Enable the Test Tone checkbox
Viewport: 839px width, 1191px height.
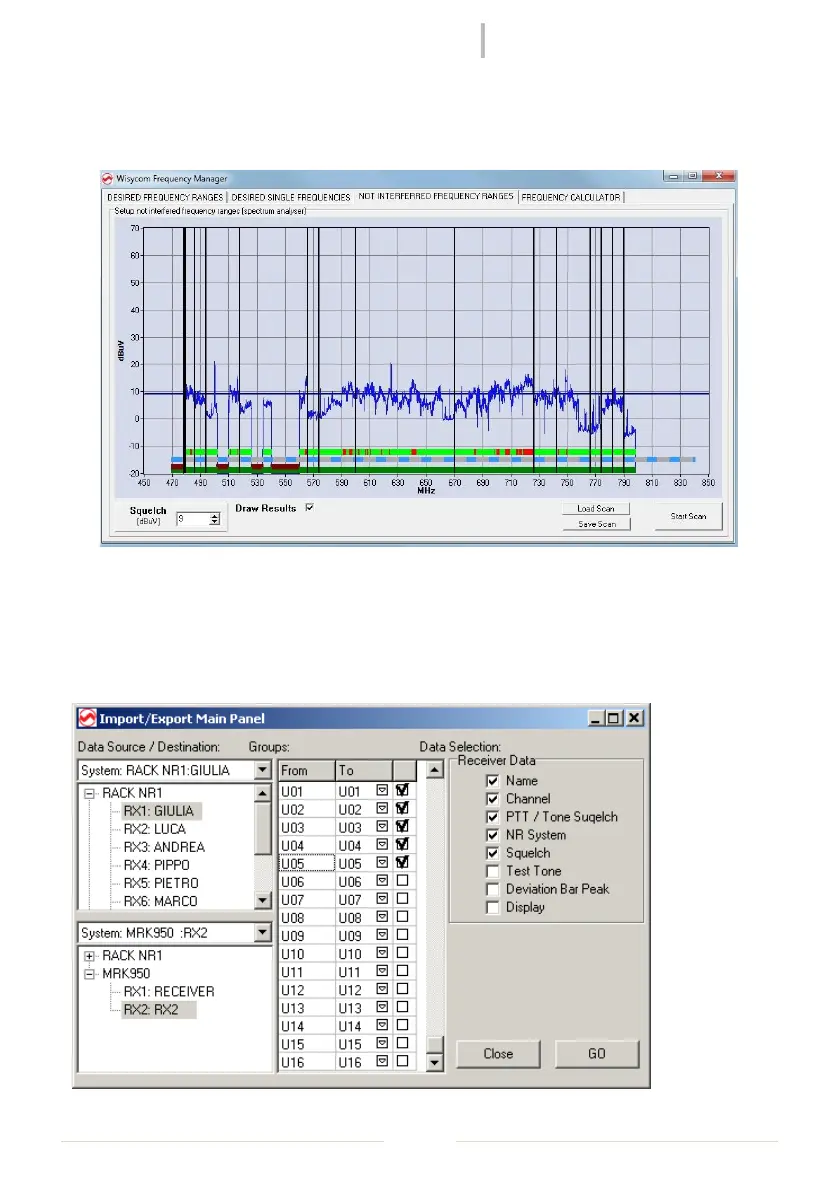[x=492, y=871]
